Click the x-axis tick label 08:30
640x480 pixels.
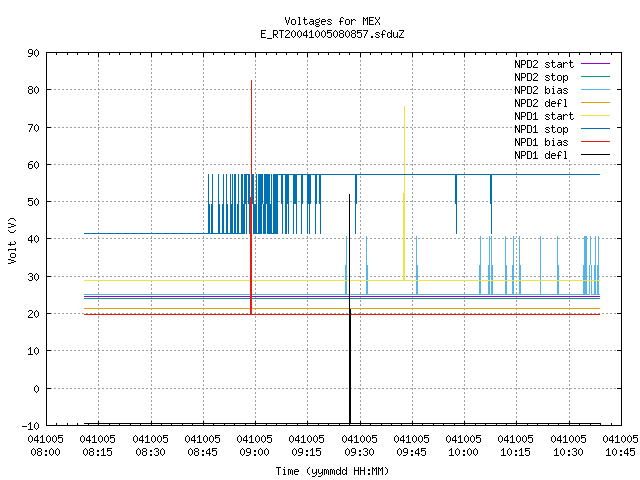(151, 452)
